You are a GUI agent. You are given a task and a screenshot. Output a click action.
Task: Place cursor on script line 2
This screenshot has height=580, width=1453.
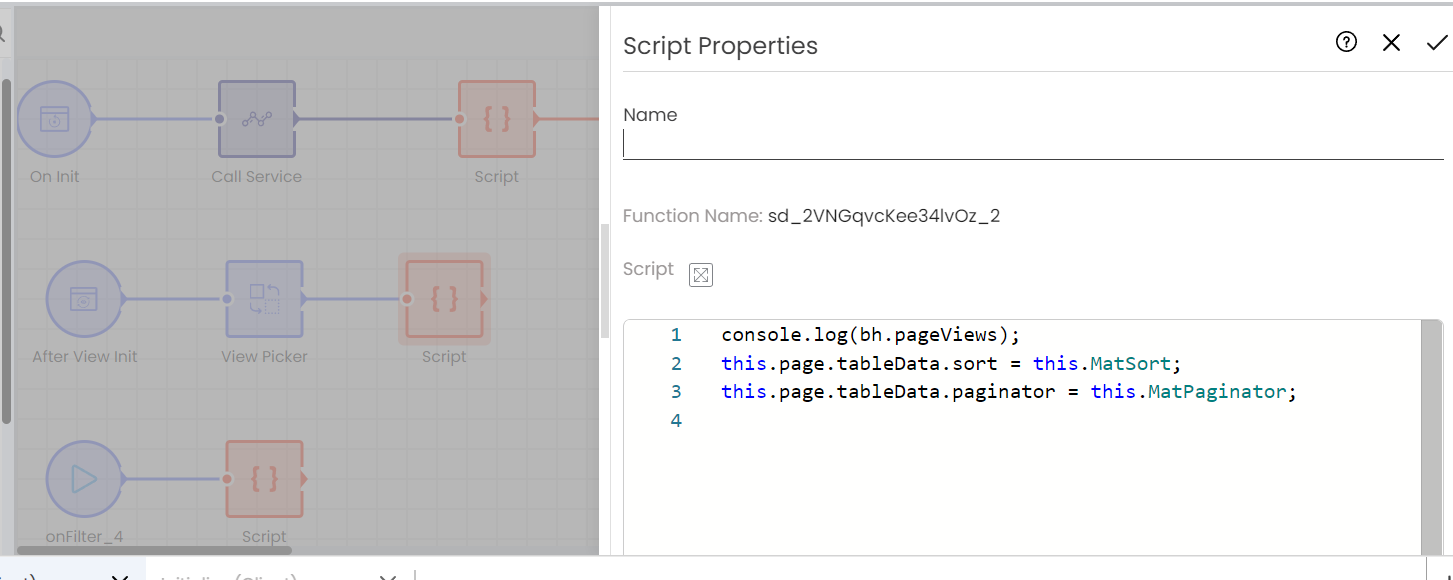point(950,363)
